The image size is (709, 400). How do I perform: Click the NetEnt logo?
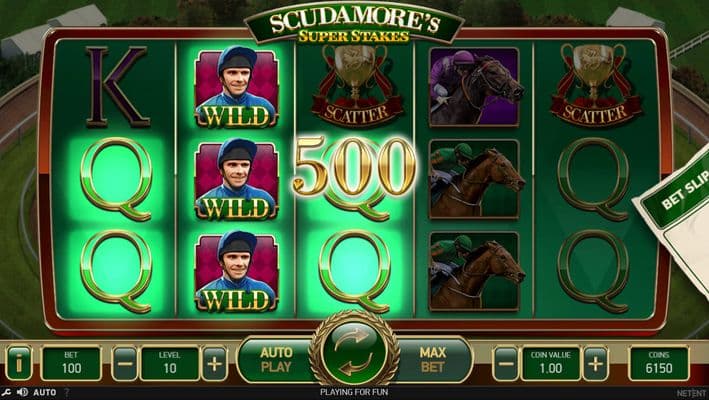(691, 392)
